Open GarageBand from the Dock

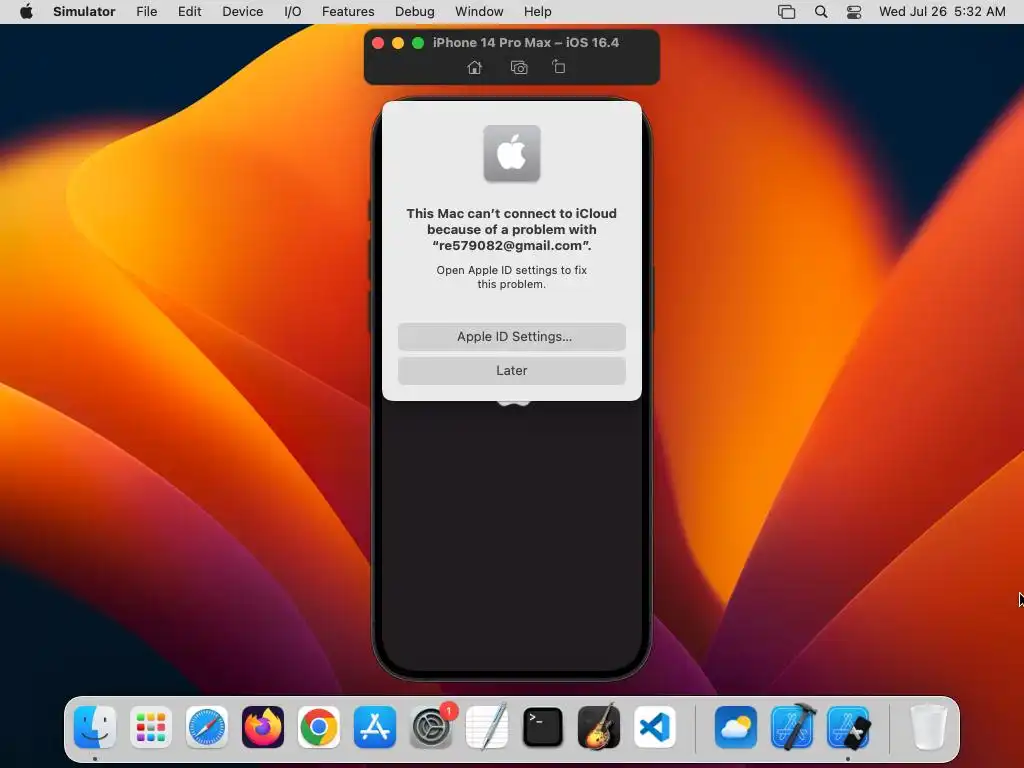(x=599, y=727)
